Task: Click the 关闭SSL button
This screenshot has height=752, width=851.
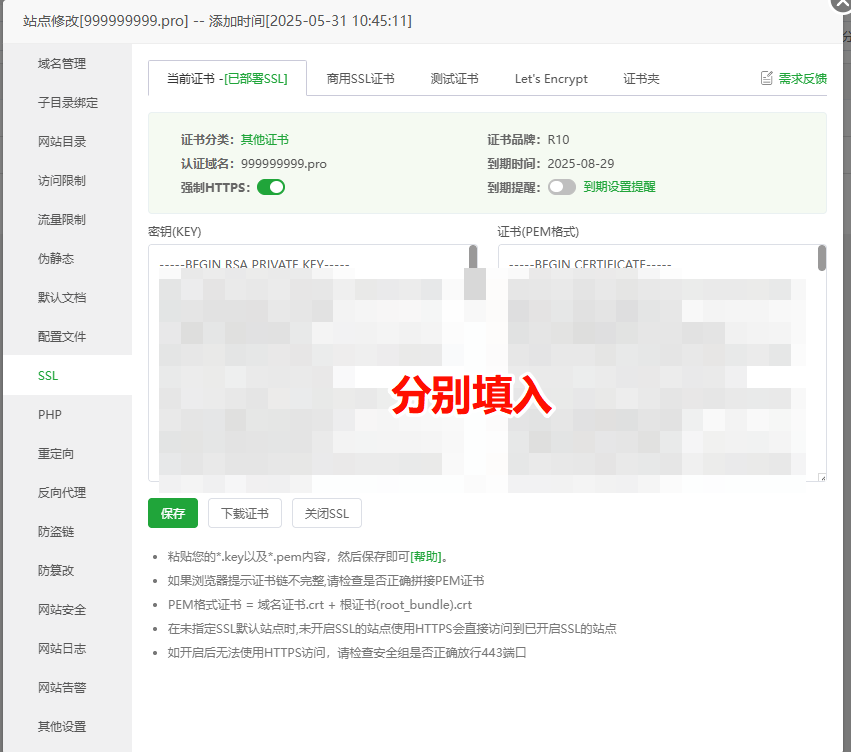Action: tap(327, 513)
